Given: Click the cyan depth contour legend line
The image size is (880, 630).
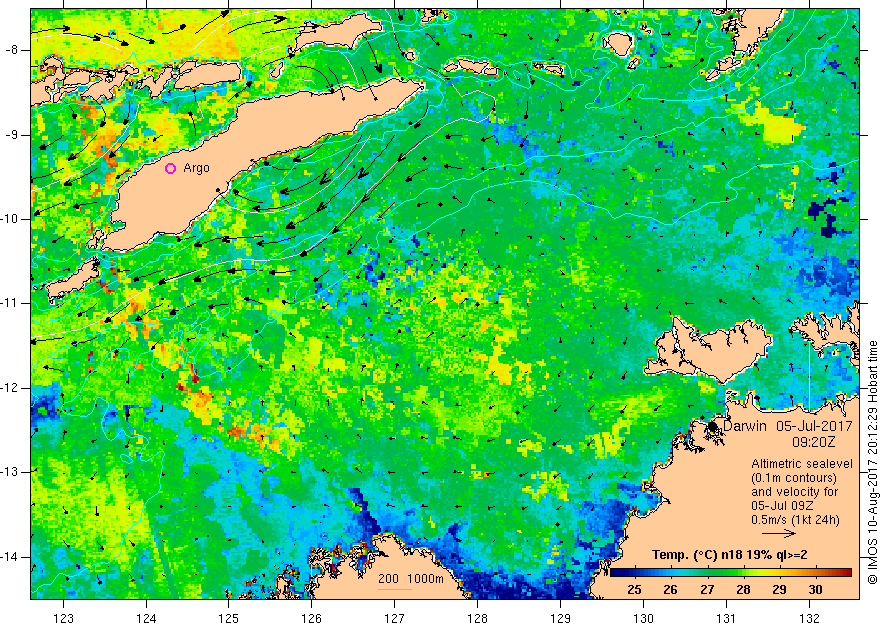Looking at the screenshot, I should (x=395, y=588).
